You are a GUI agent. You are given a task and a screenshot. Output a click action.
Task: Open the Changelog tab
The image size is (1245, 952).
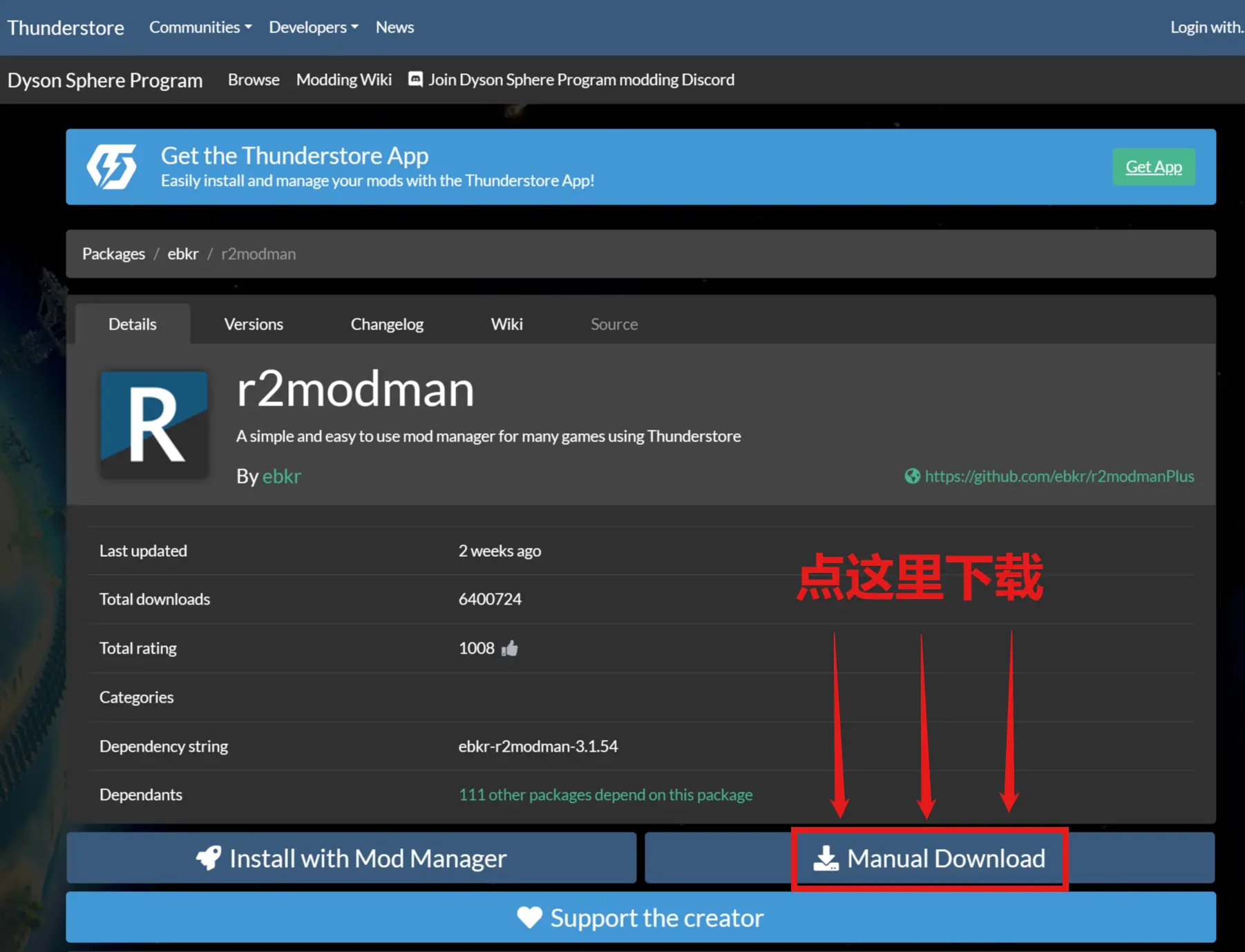click(x=387, y=324)
